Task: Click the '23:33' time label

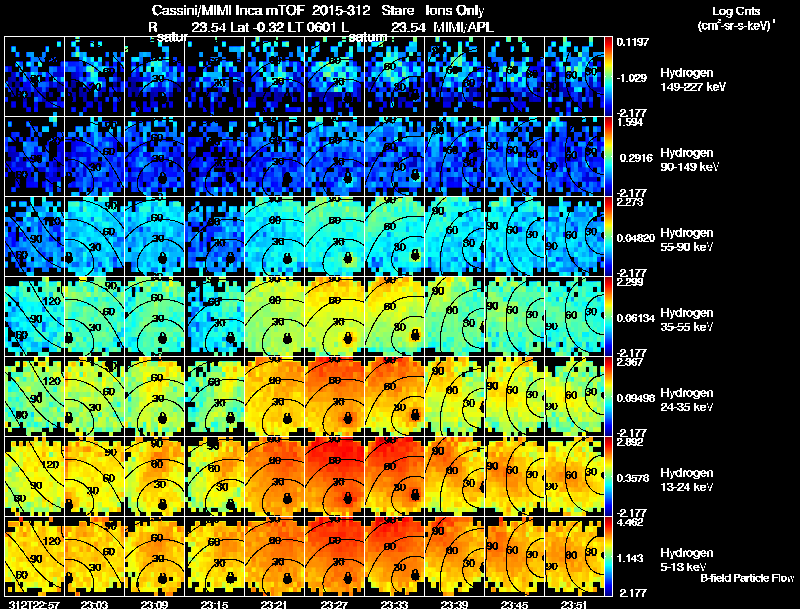Action: point(394,604)
